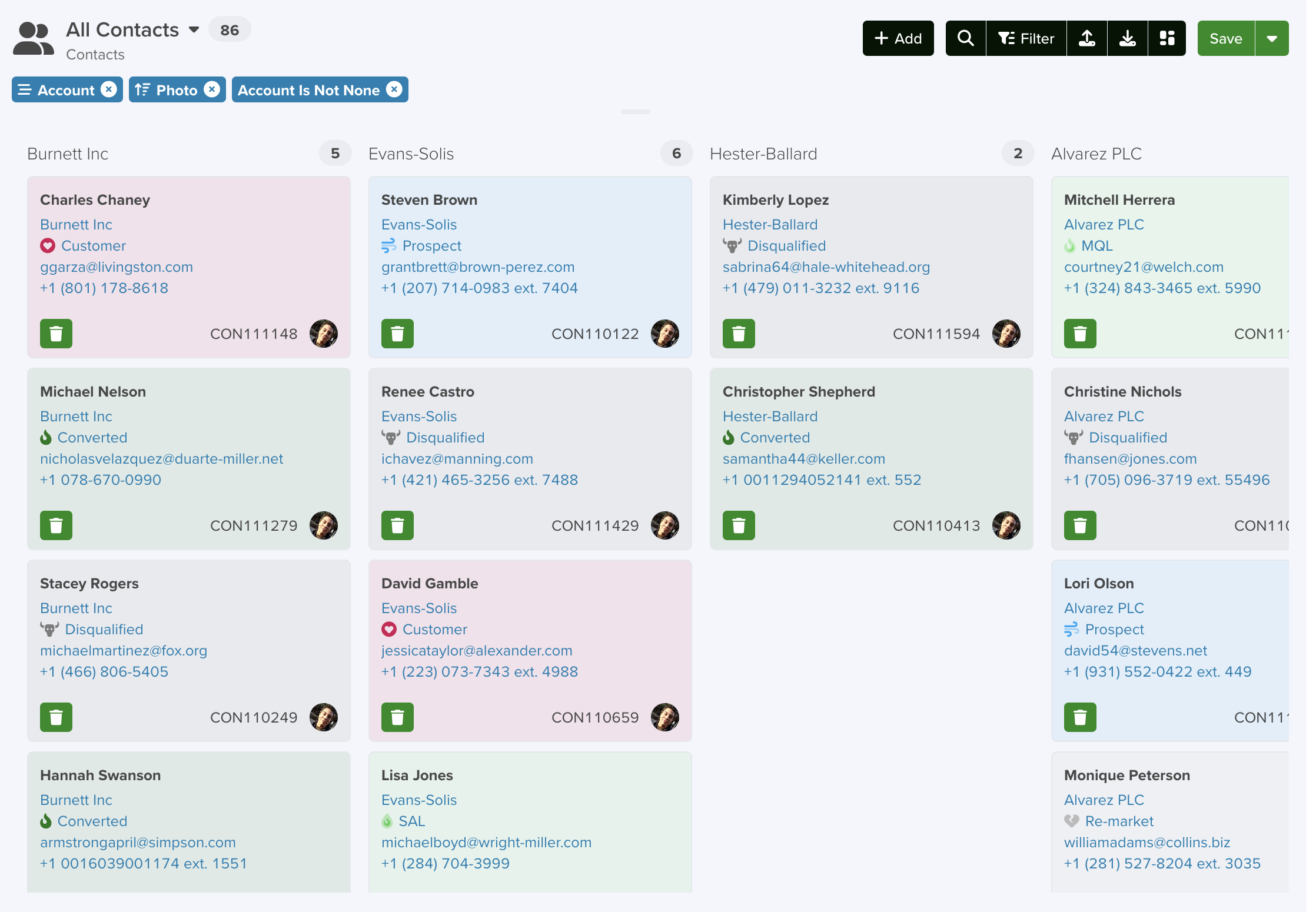This screenshot has width=1316, height=912.
Task: Open the layout view switcher icon
Action: pyautogui.click(x=1167, y=38)
